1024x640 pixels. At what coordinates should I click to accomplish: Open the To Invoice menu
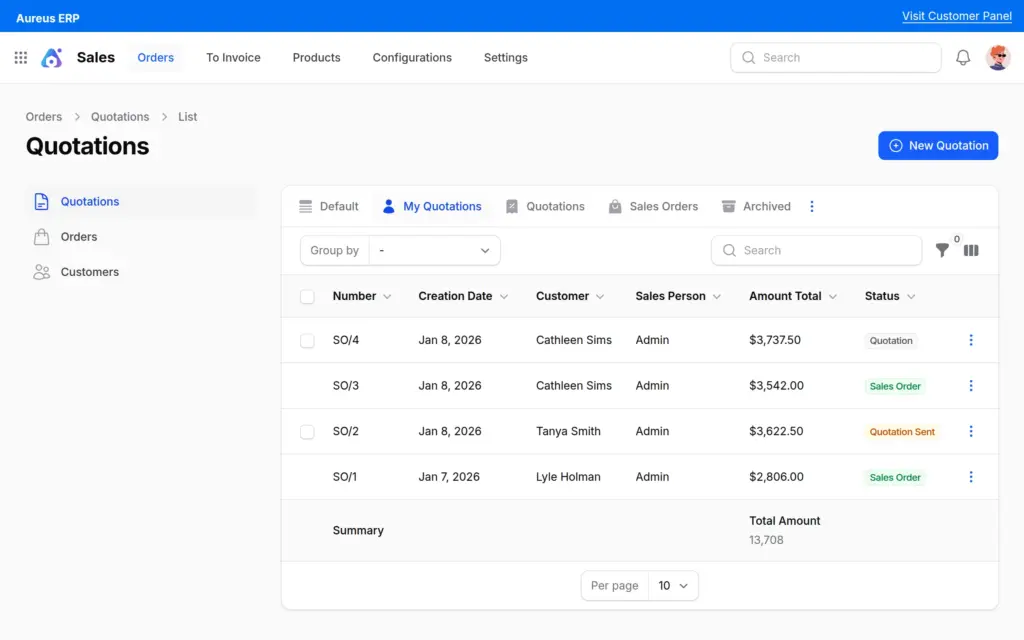tap(233, 58)
